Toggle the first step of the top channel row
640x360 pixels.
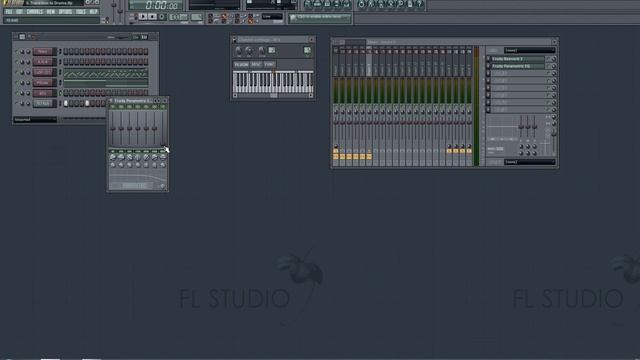[x=66, y=51]
